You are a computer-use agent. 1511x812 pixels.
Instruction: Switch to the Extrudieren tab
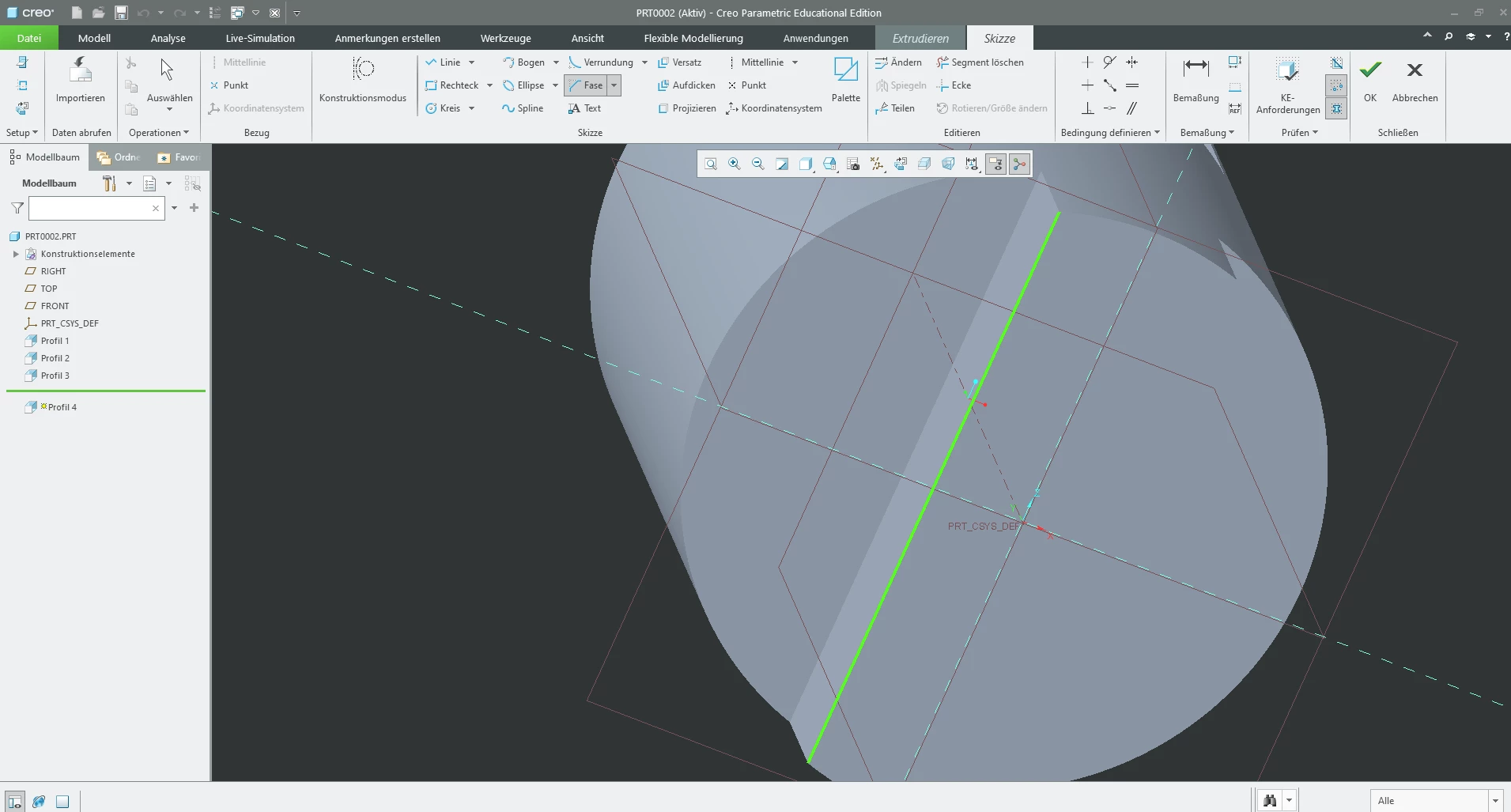pos(920,38)
